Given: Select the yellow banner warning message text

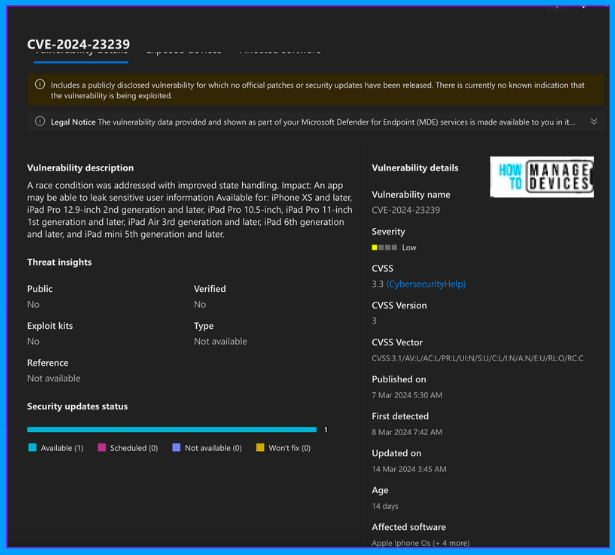Looking at the screenshot, I should pyautogui.click(x=317, y=90).
